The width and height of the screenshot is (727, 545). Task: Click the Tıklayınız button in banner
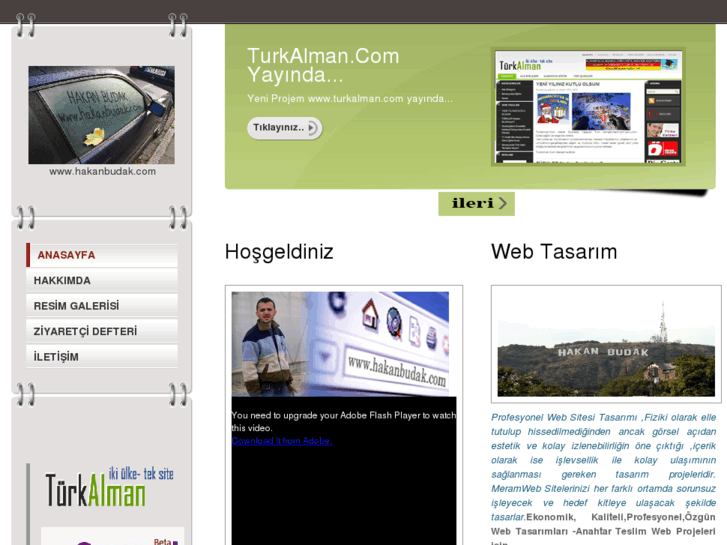tap(284, 128)
